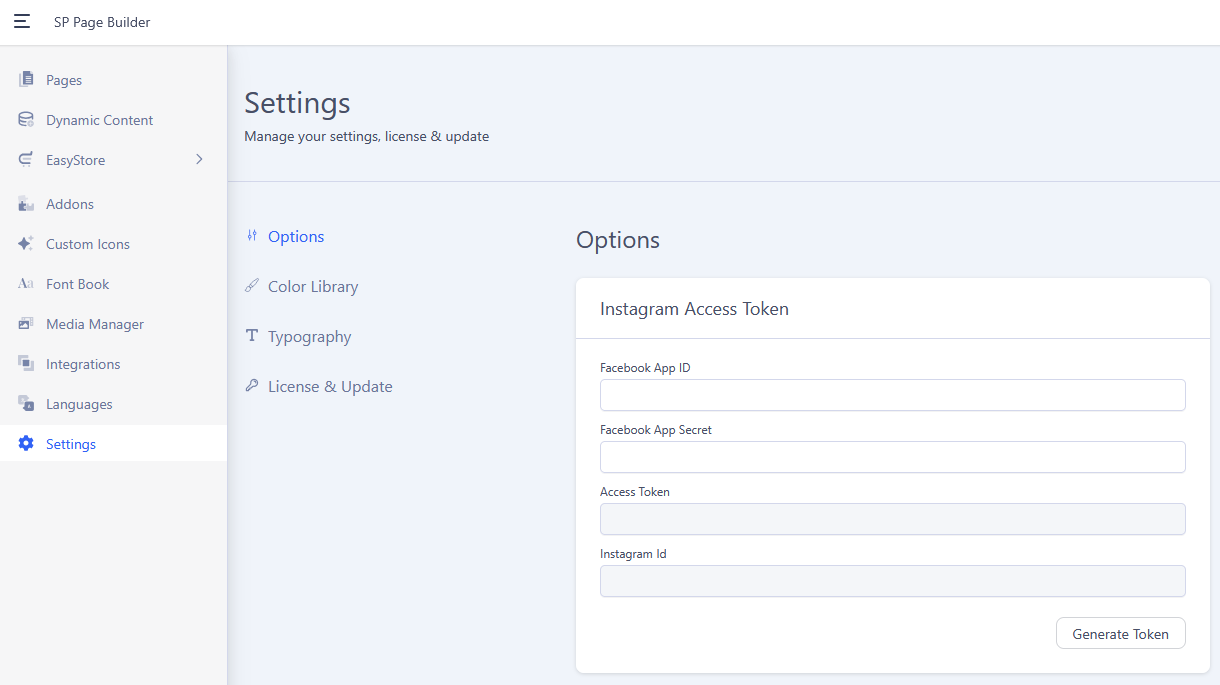Viewport: 1220px width, 685px height.
Task: Click the hamburger menu icon
Action: tap(22, 21)
